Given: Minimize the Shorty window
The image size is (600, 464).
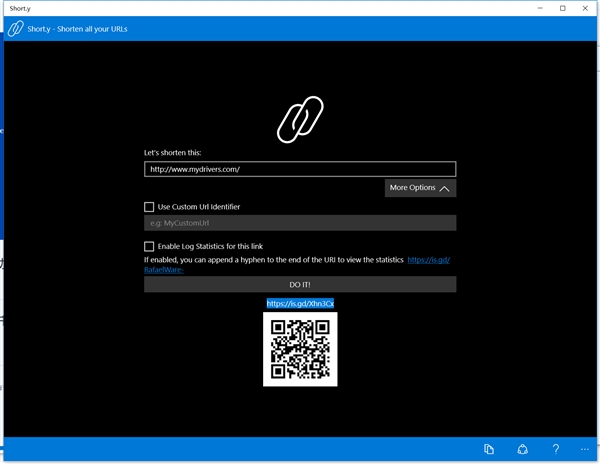Looking at the screenshot, I should (x=540, y=8).
